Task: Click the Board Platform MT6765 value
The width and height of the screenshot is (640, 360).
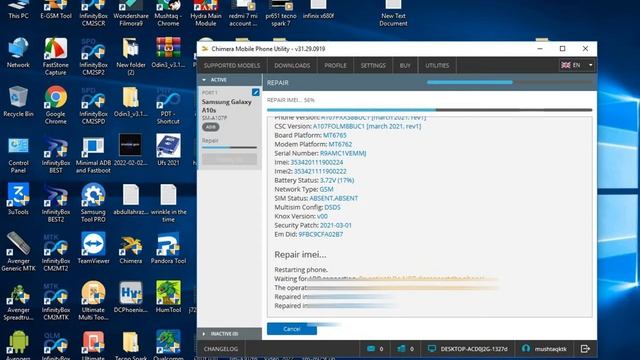Action: coord(335,136)
